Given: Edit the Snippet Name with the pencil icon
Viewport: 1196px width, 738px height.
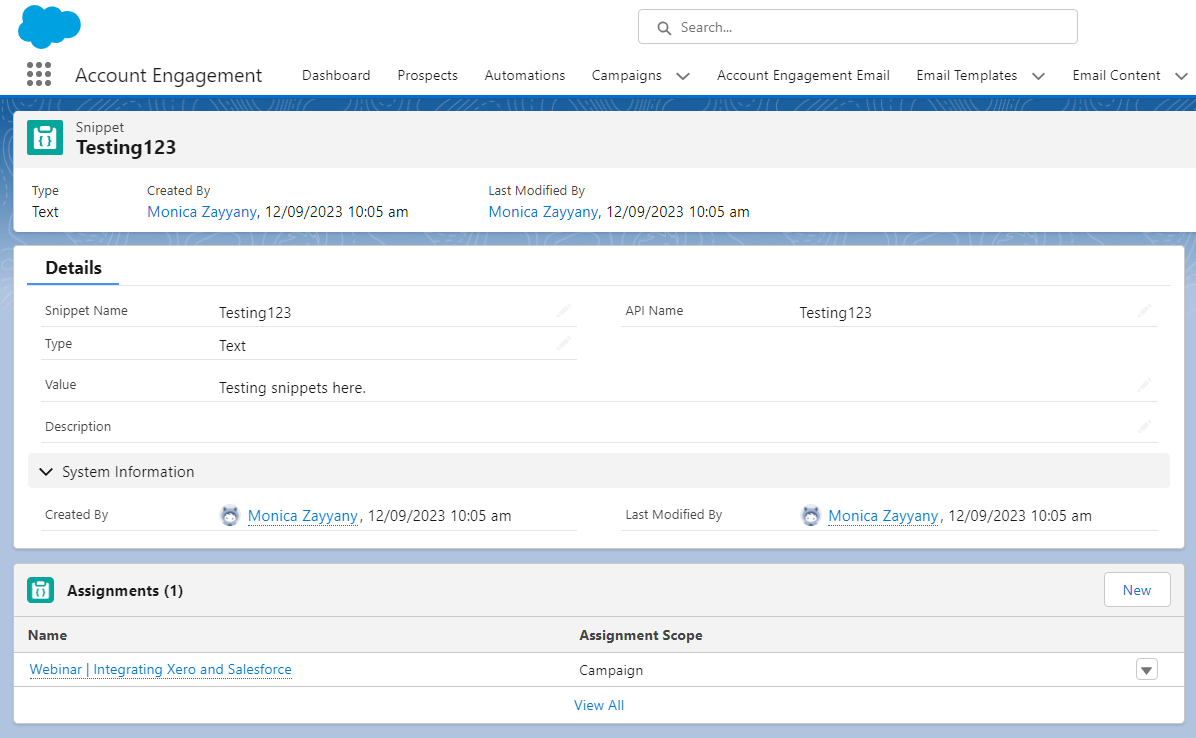Looking at the screenshot, I should point(563,310).
